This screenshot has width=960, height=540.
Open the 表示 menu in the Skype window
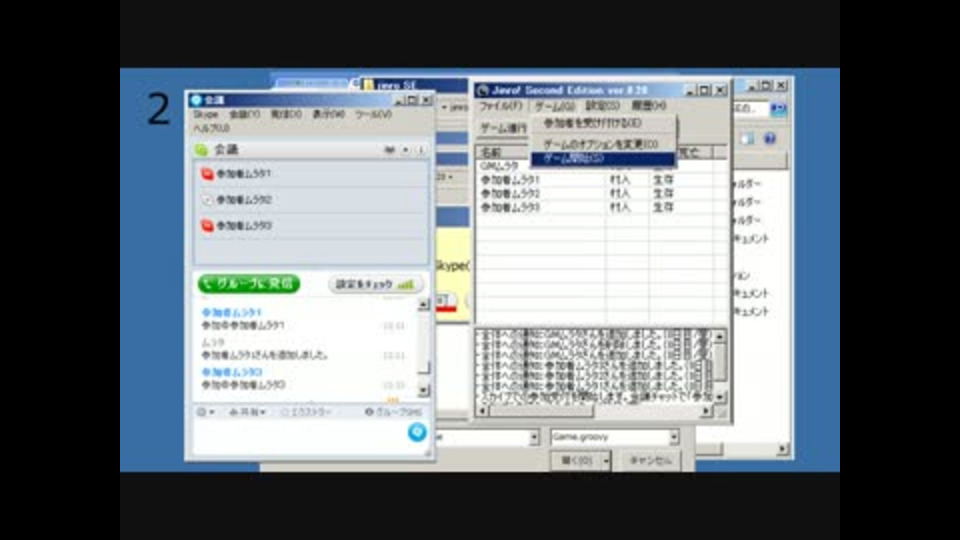point(328,114)
